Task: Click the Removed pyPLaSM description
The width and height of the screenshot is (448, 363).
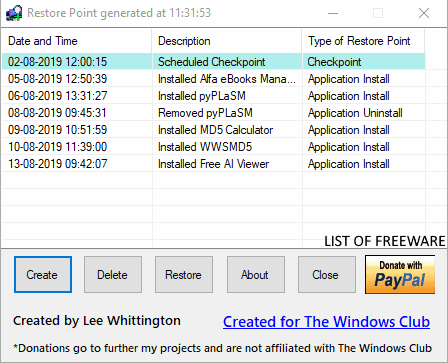Action: (x=205, y=113)
